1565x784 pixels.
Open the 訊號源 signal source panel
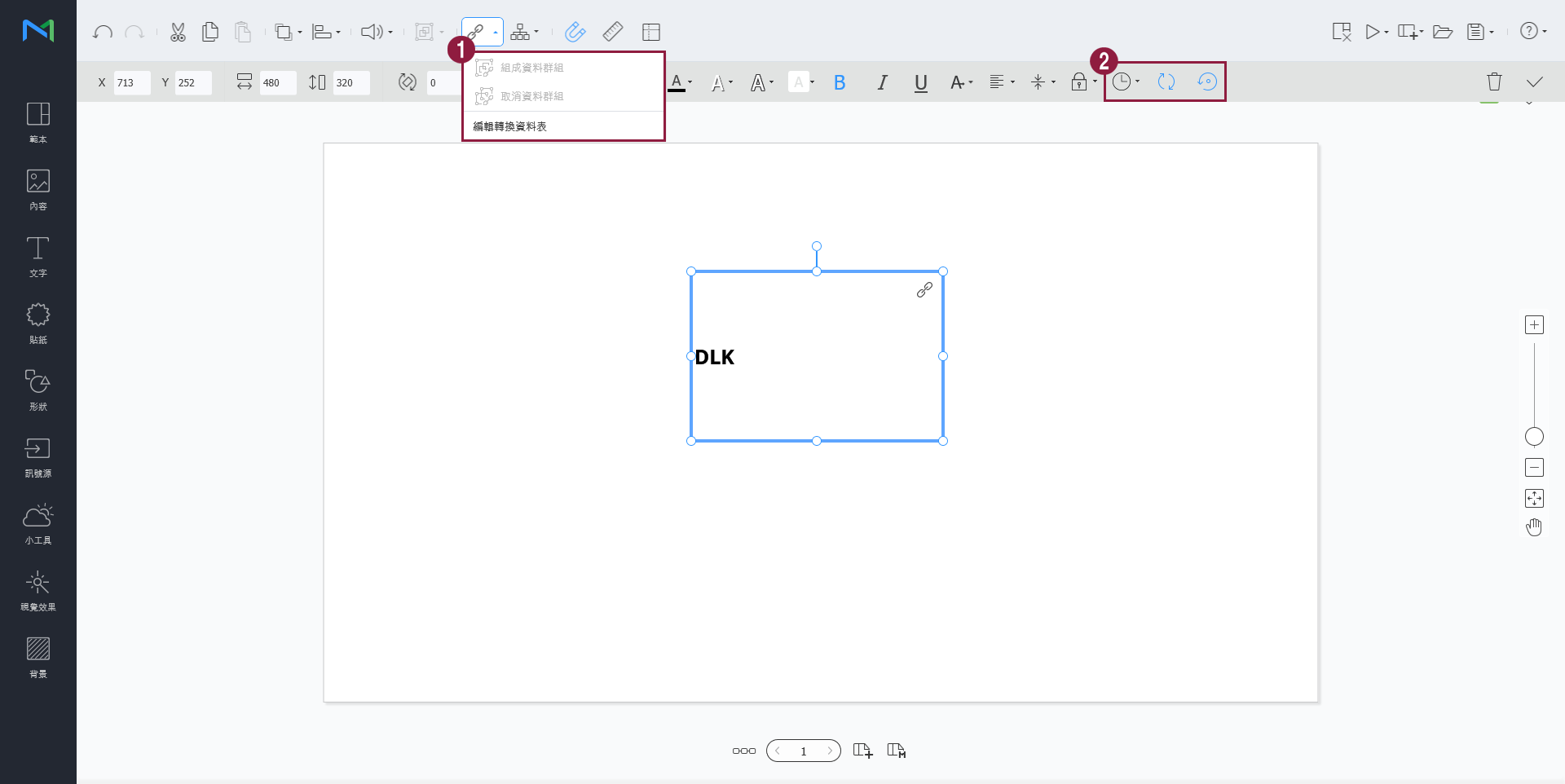click(38, 456)
